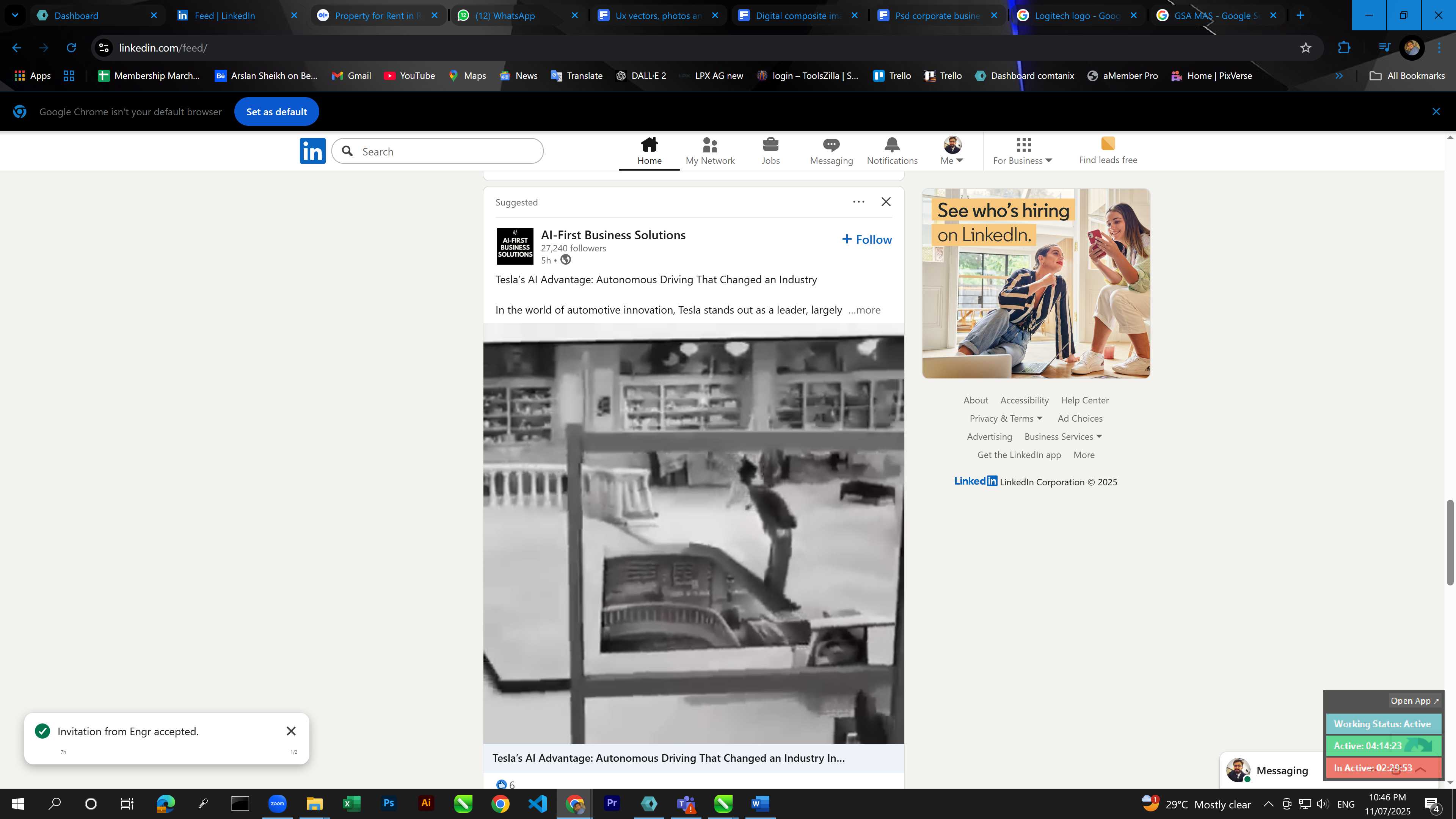Open My Network icon

pyautogui.click(x=710, y=152)
